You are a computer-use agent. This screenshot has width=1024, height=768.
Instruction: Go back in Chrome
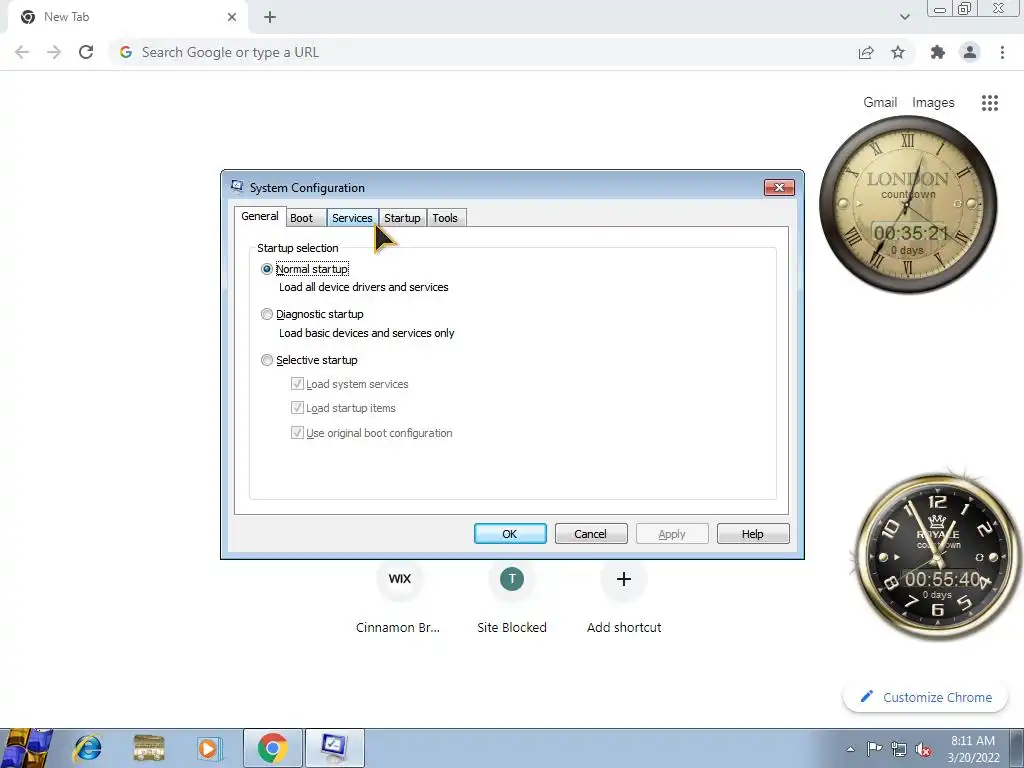point(22,52)
